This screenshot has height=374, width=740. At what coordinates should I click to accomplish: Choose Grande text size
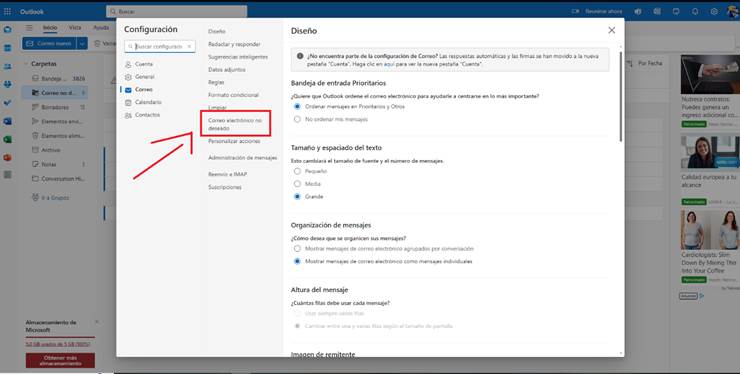(x=297, y=196)
